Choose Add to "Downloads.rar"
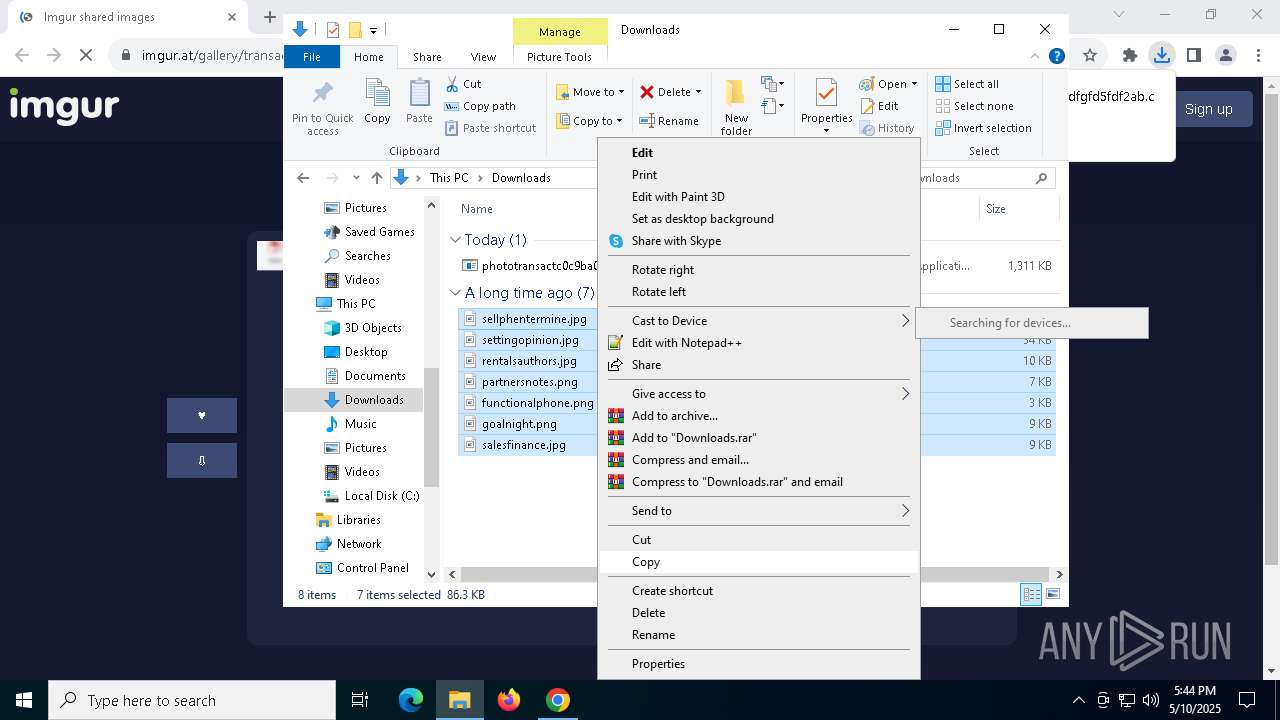Viewport: 1280px width, 720px height. (758, 438)
